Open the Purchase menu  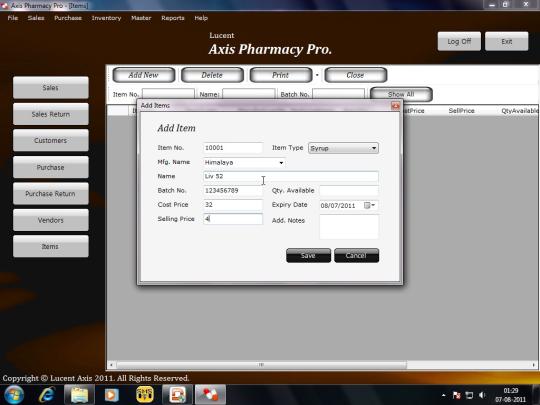(x=68, y=18)
